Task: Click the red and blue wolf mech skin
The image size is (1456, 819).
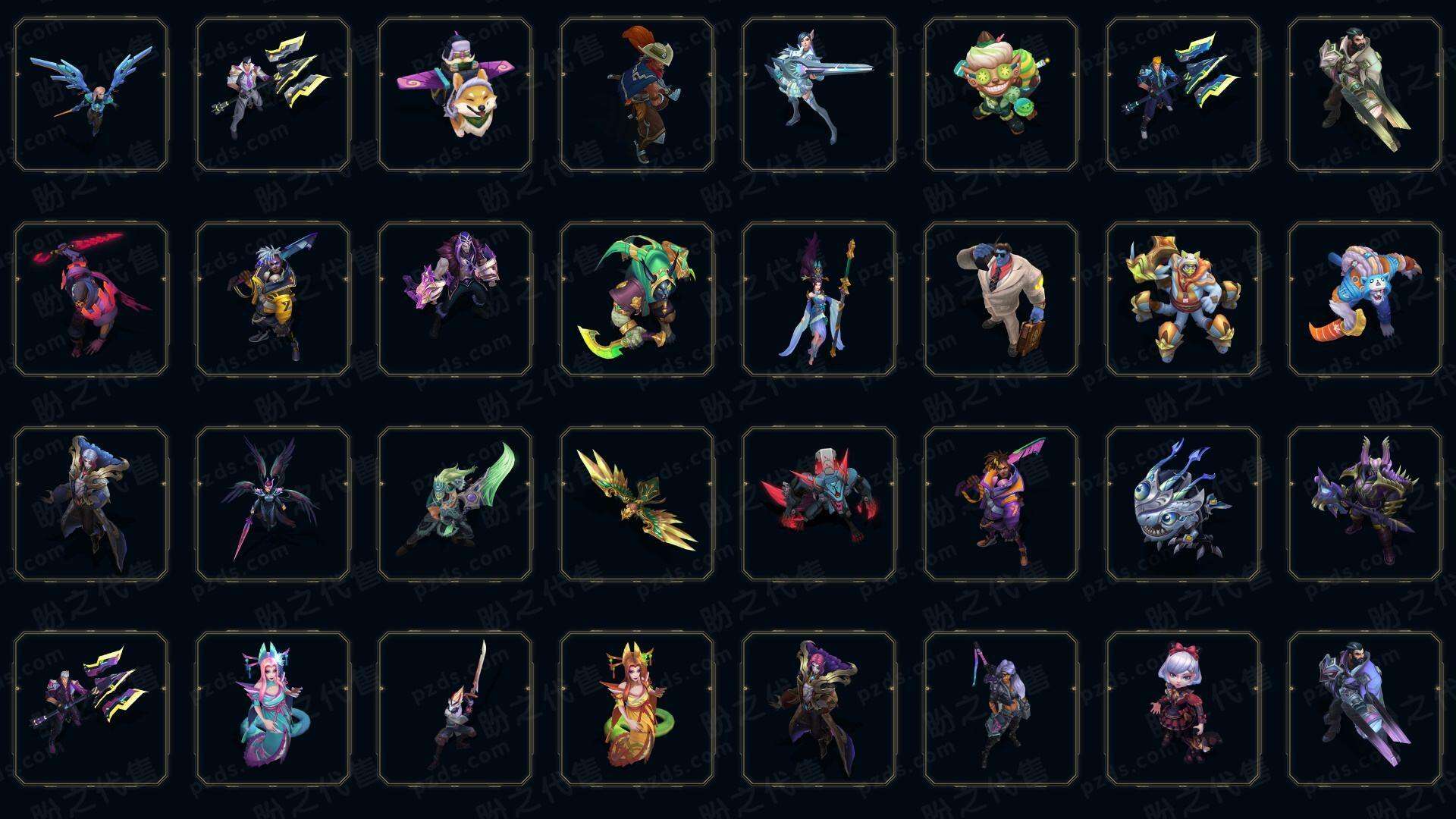Action: (819, 504)
